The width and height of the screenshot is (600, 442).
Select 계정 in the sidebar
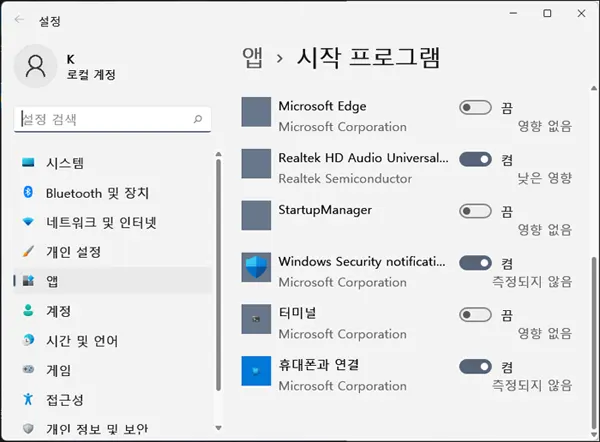[x=112, y=311]
